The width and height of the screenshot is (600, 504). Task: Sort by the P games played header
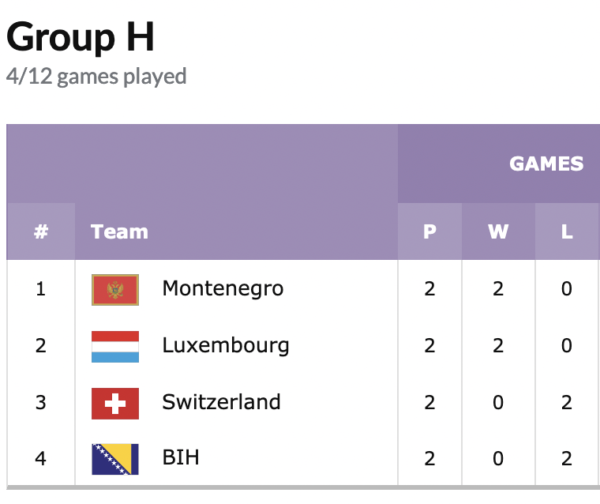click(x=430, y=232)
